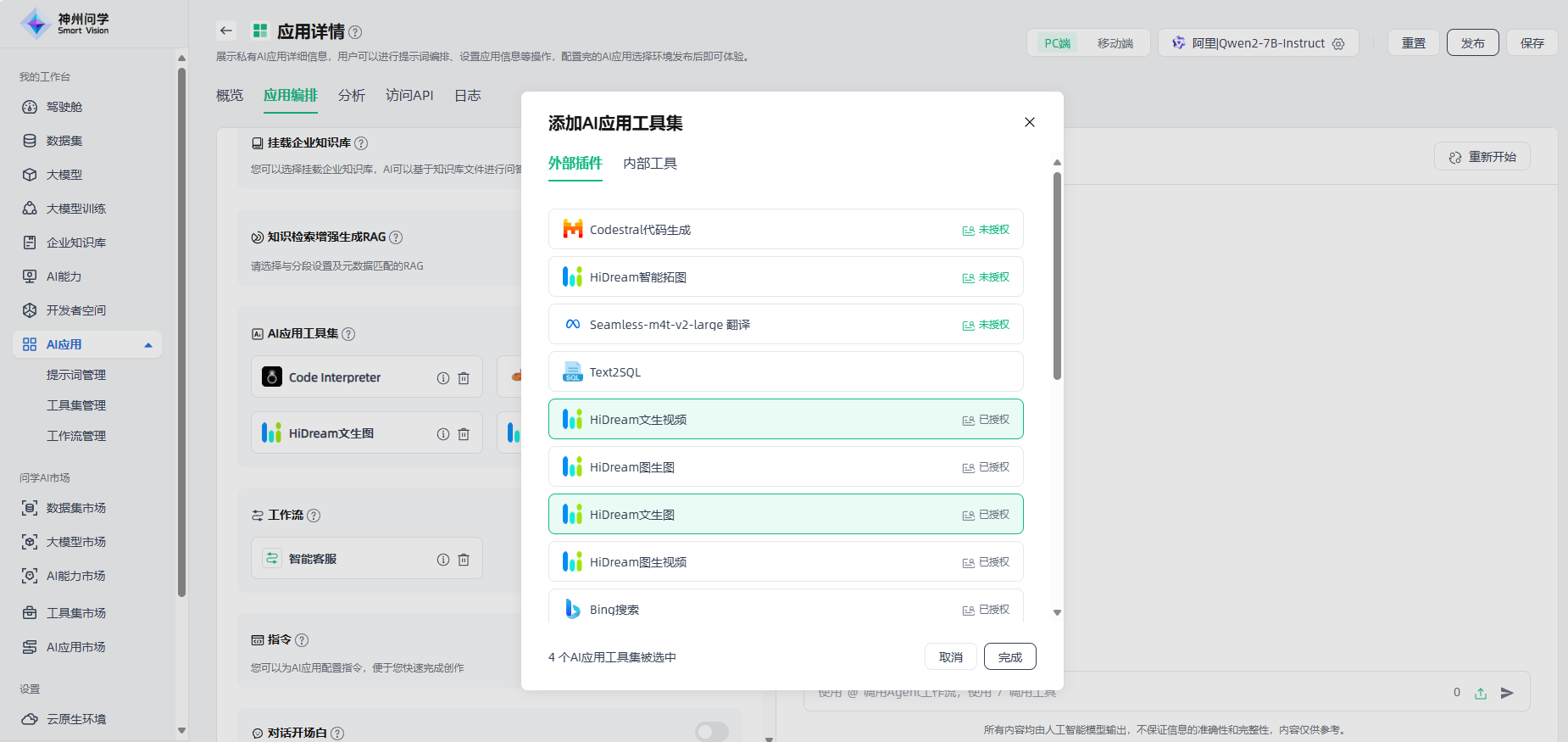Viewport: 1568px width, 742px height.
Task: Switch to 分析 tab
Action: 352,96
